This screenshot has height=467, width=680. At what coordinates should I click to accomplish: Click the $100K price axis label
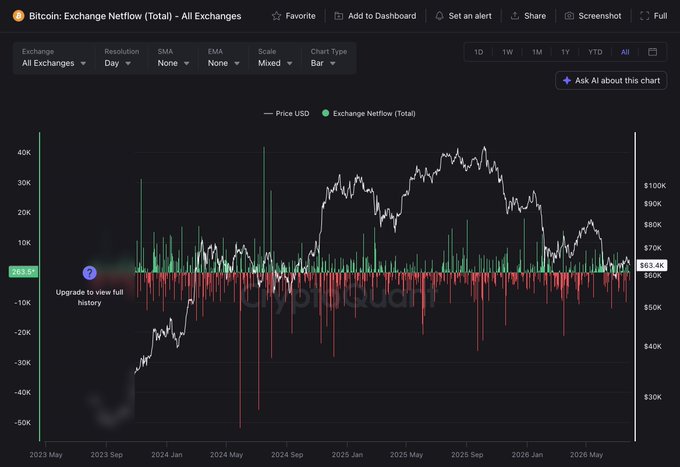pos(654,186)
